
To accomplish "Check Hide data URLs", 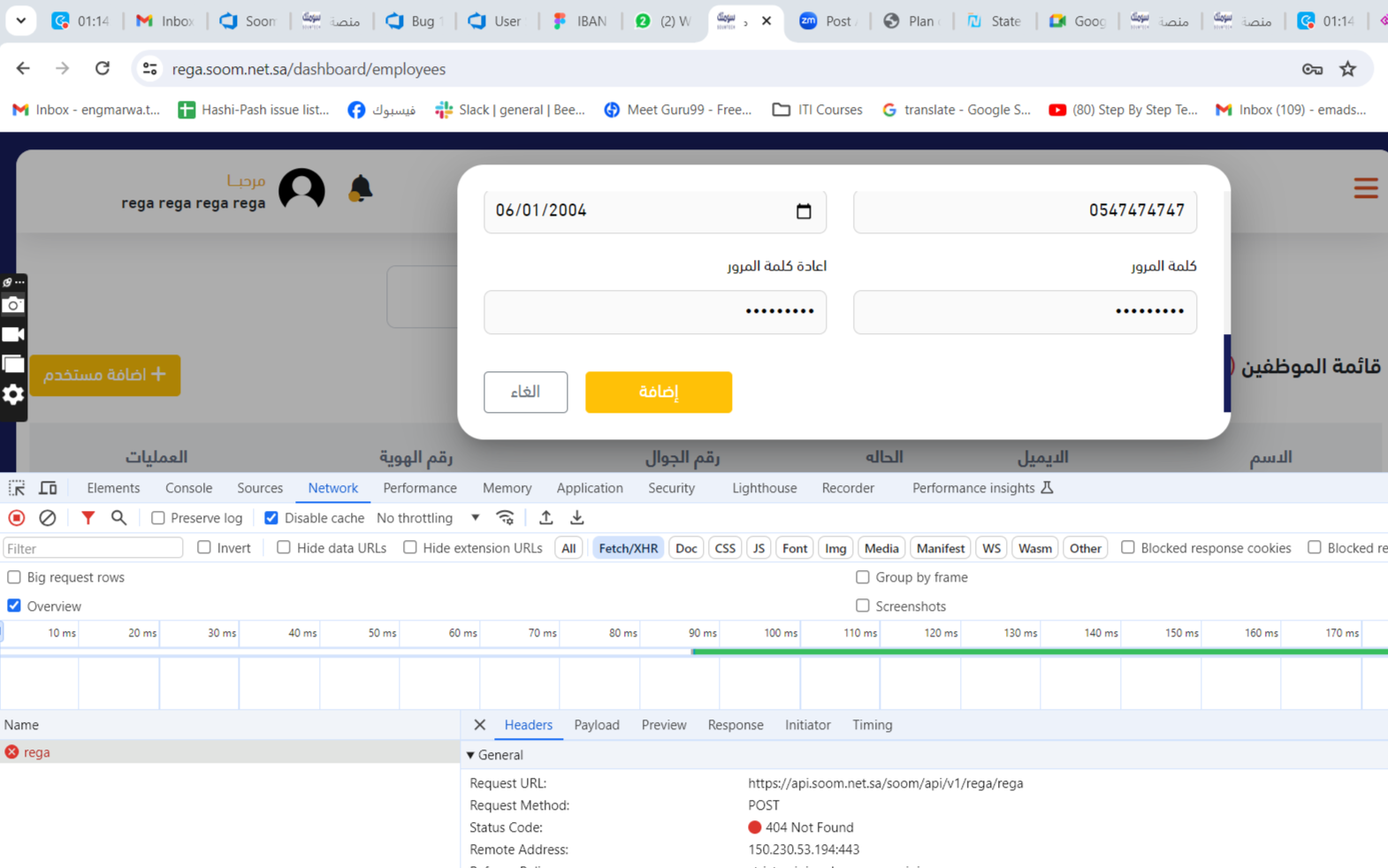I will pos(284,548).
